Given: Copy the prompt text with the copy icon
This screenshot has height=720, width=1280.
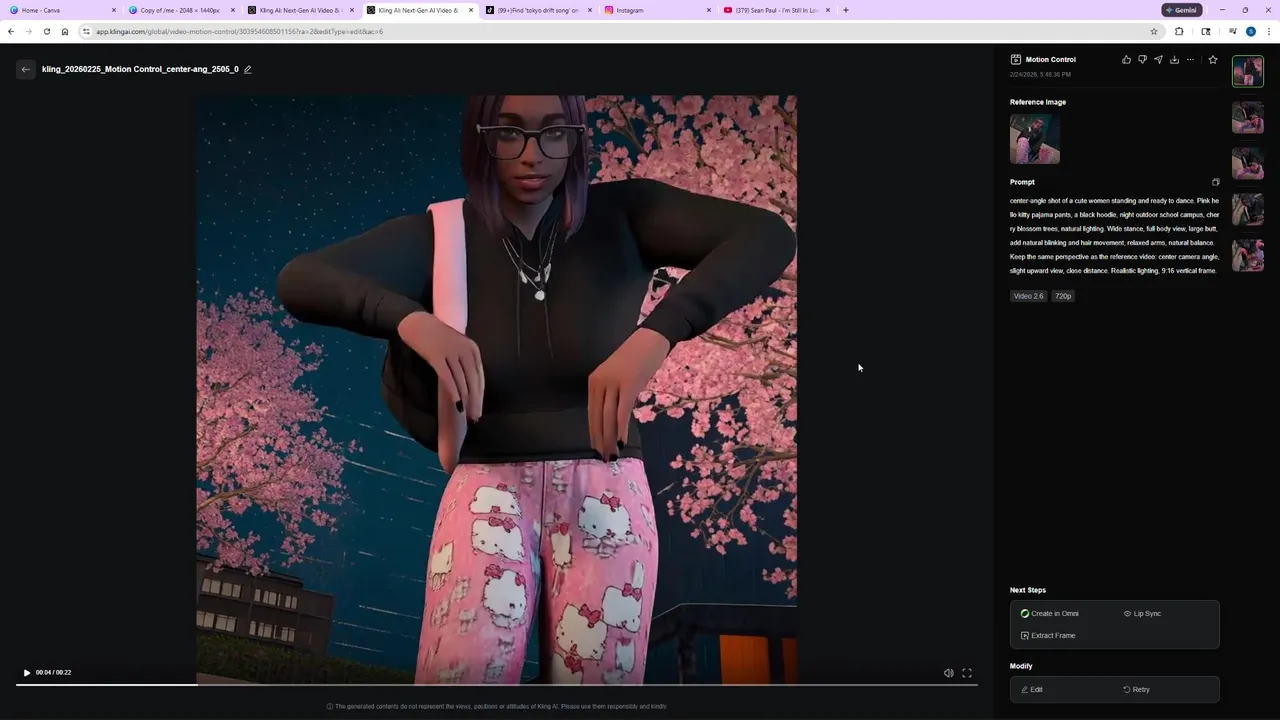Looking at the screenshot, I should (x=1215, y=182).
